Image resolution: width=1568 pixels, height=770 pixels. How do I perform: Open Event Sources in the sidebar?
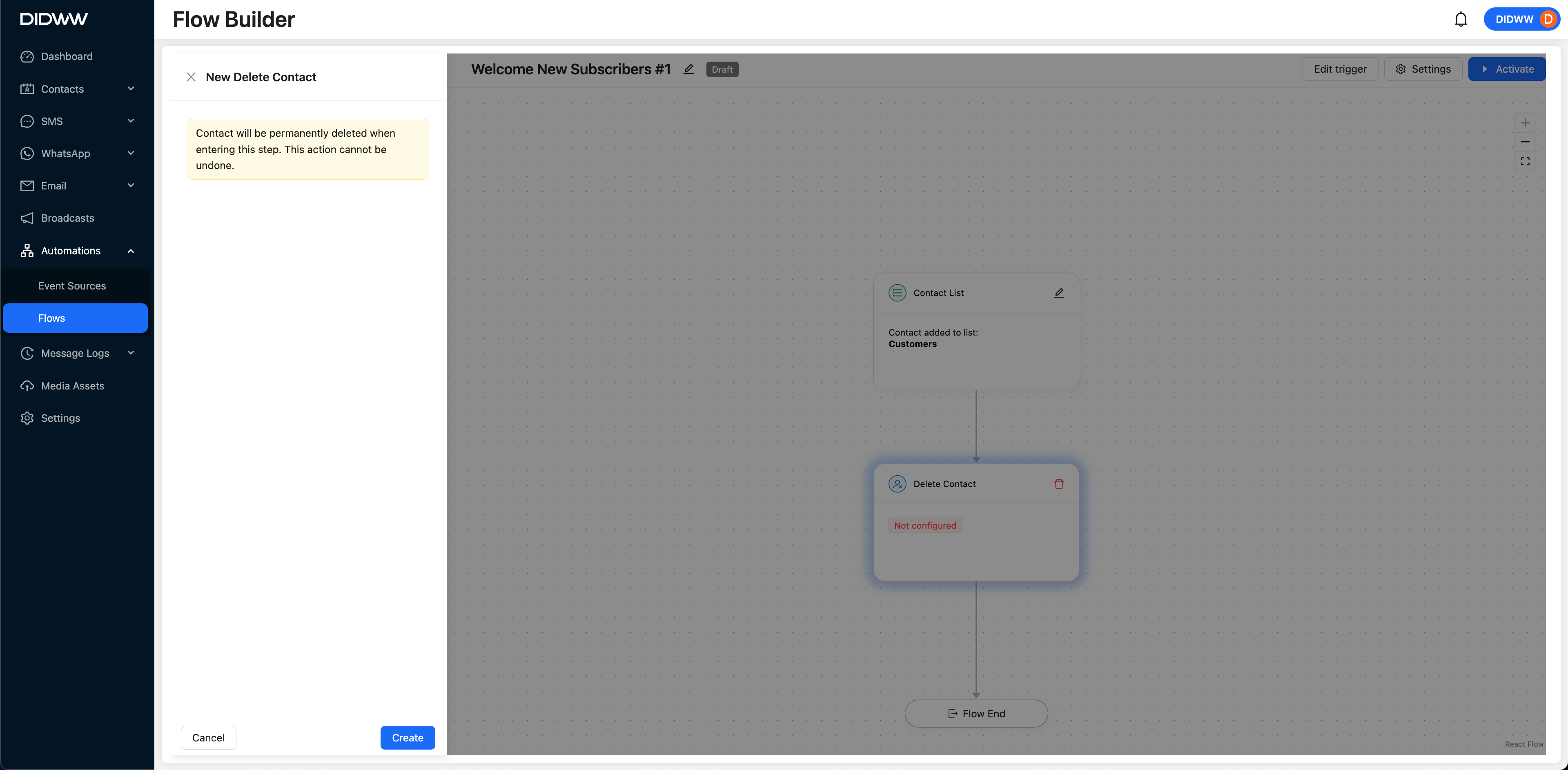[x=72, y=286]
